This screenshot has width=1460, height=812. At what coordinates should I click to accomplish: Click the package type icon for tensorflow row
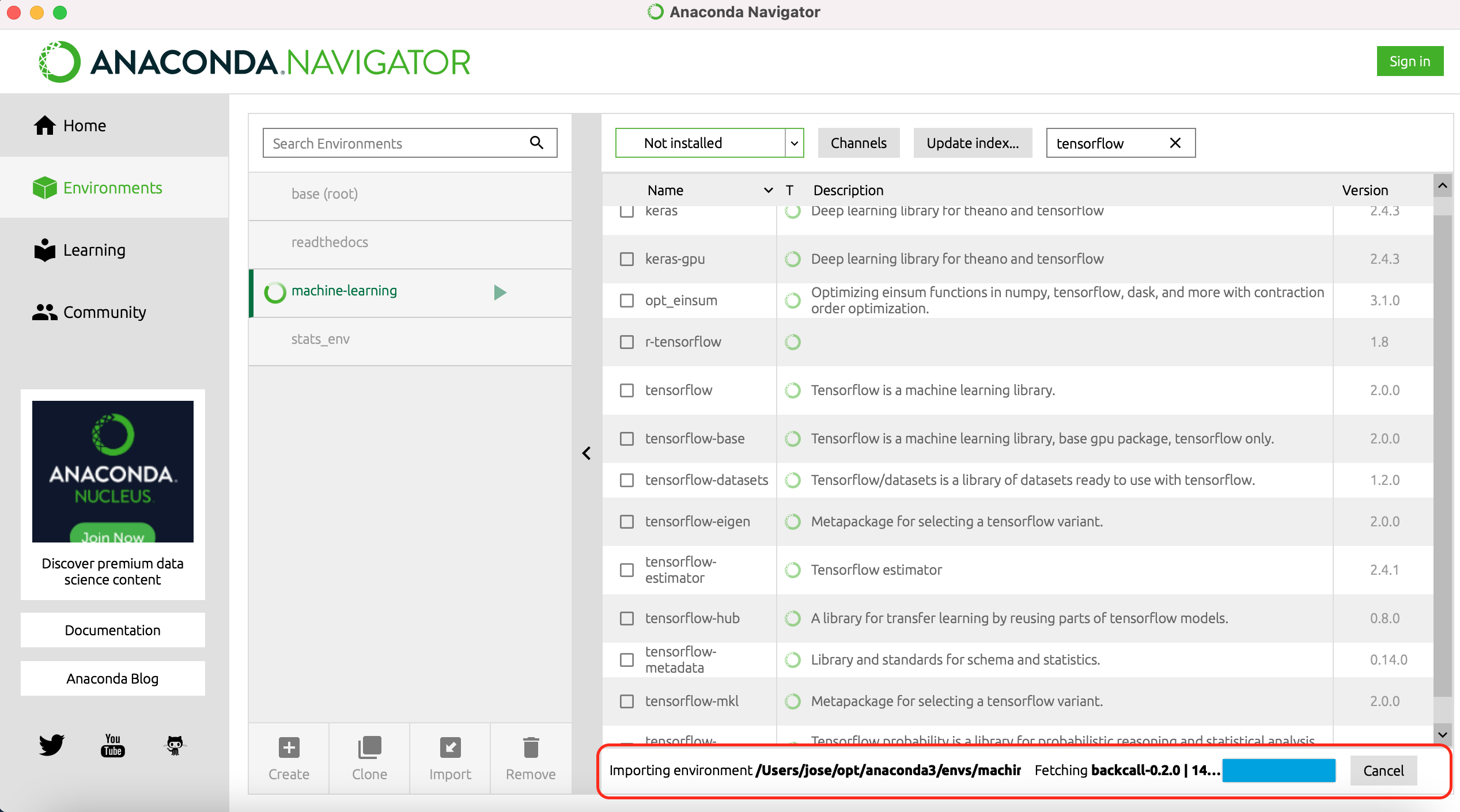(793, 390)
